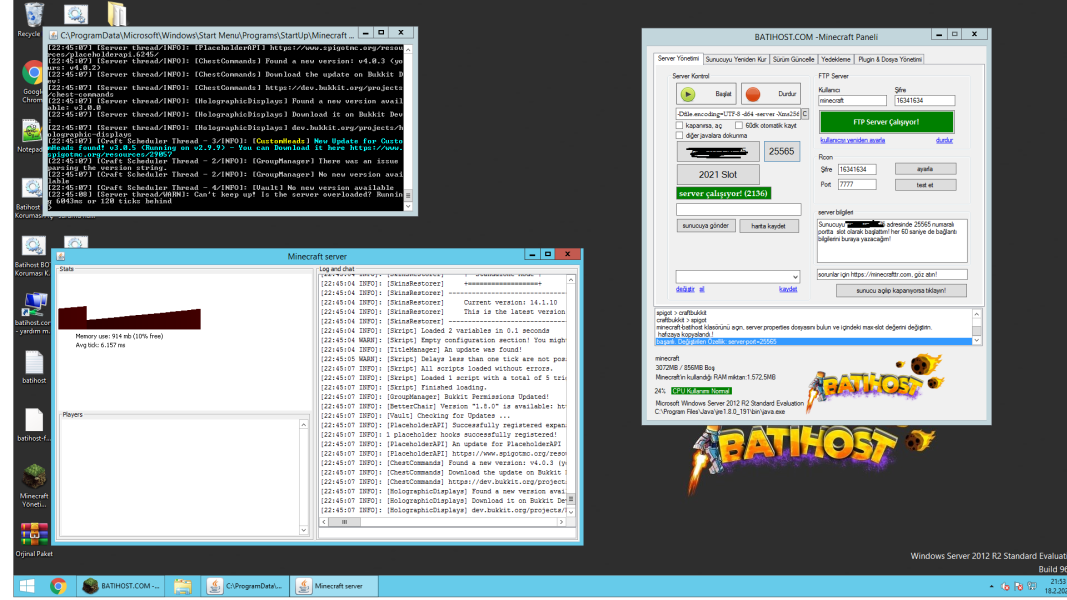Screen dimensions: 1067x600
Task: Open the Google Chrome desktop shortcut
Action: [x=32, y=80]
